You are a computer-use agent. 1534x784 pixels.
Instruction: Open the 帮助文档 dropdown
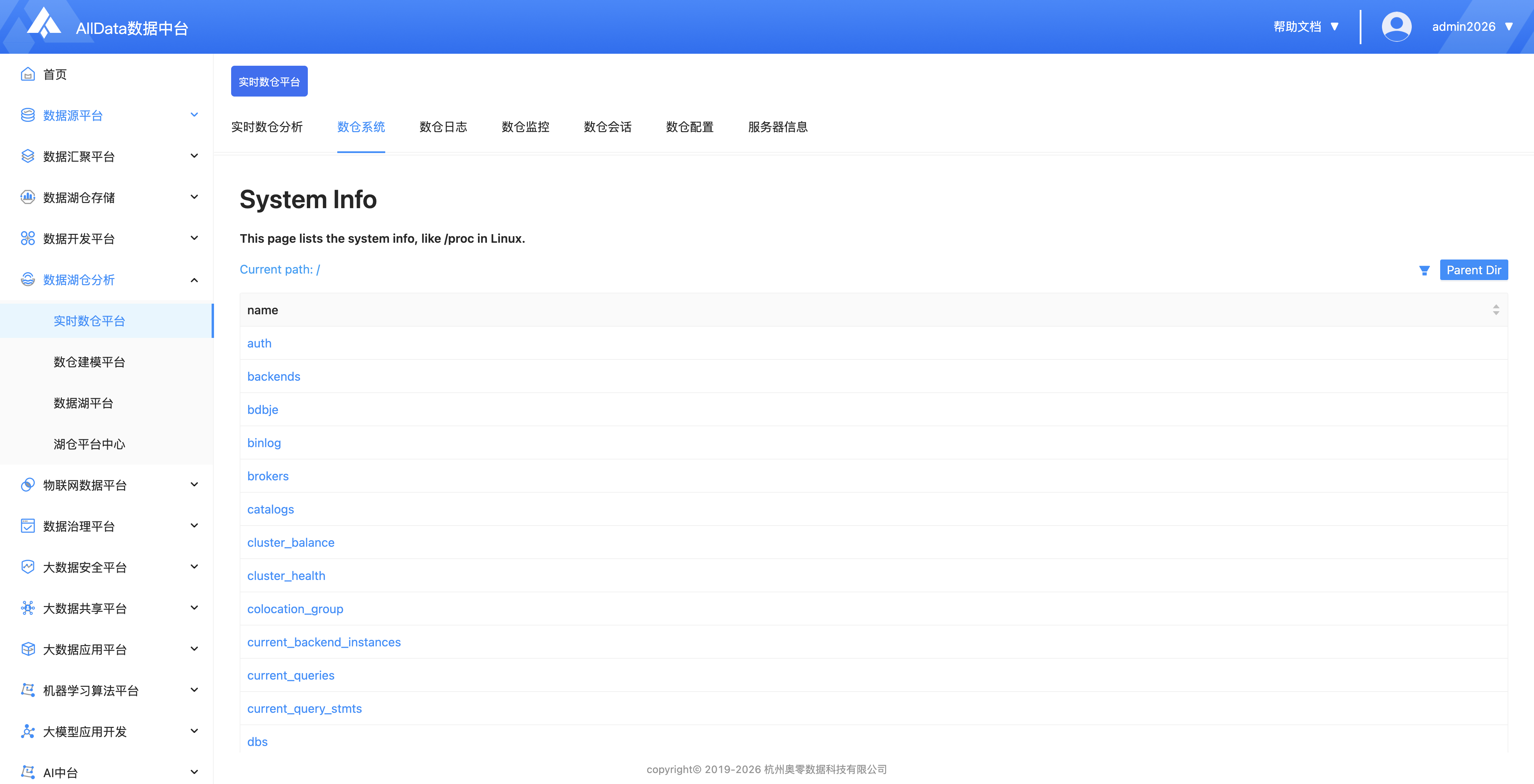1306,27
